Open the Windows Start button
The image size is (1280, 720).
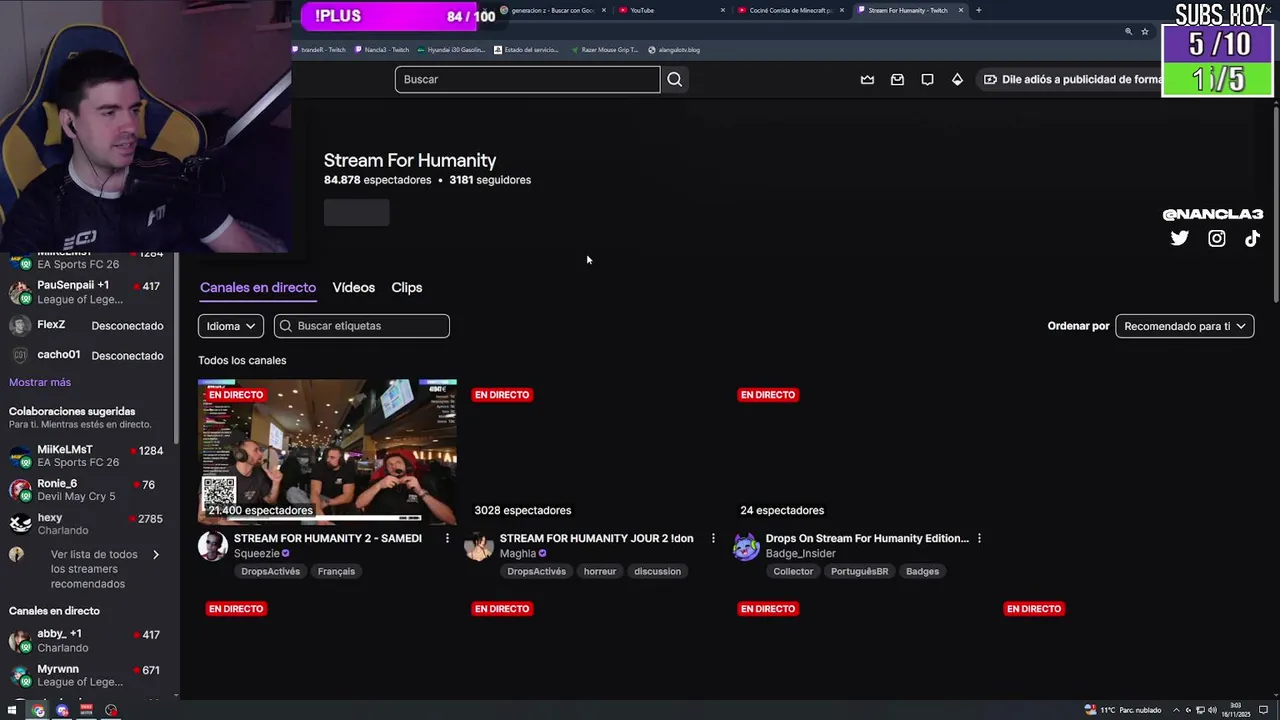[x=12, y=710]
